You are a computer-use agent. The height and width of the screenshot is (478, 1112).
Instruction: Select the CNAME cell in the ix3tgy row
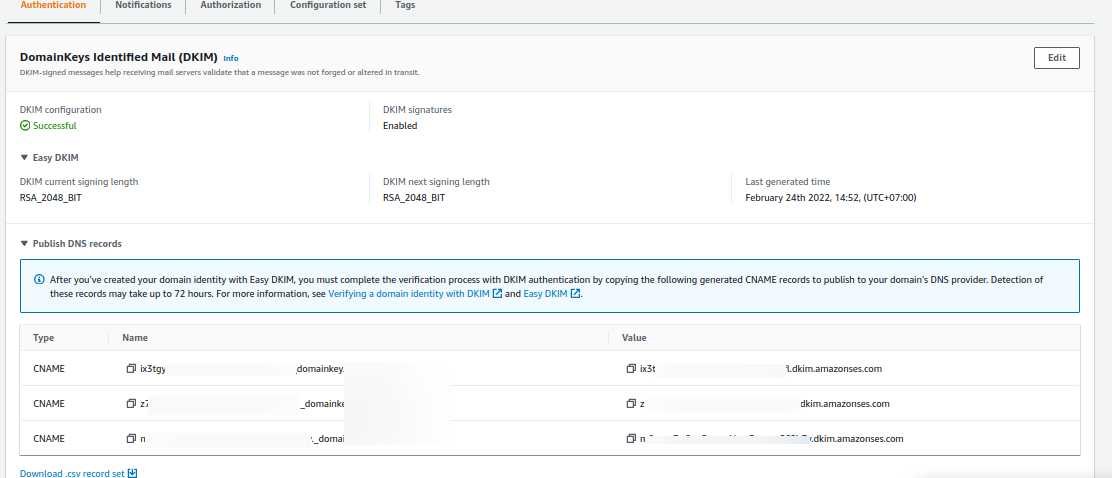[x=49, y=369]
